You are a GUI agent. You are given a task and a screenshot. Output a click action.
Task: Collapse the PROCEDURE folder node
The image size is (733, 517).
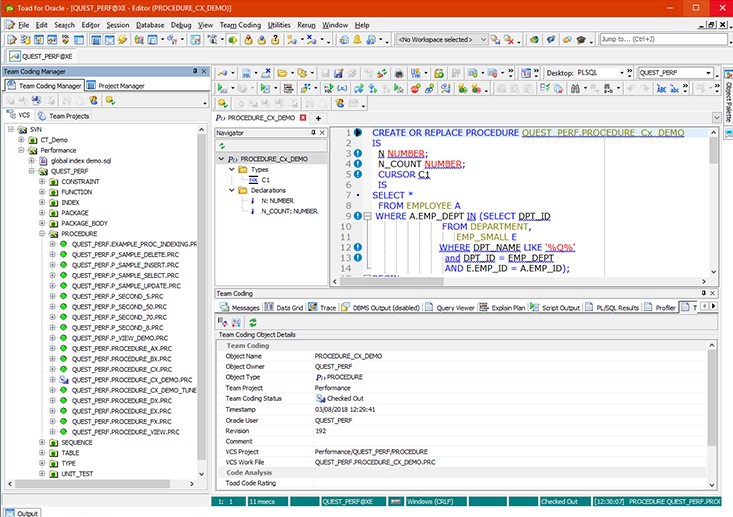[42, 234]
